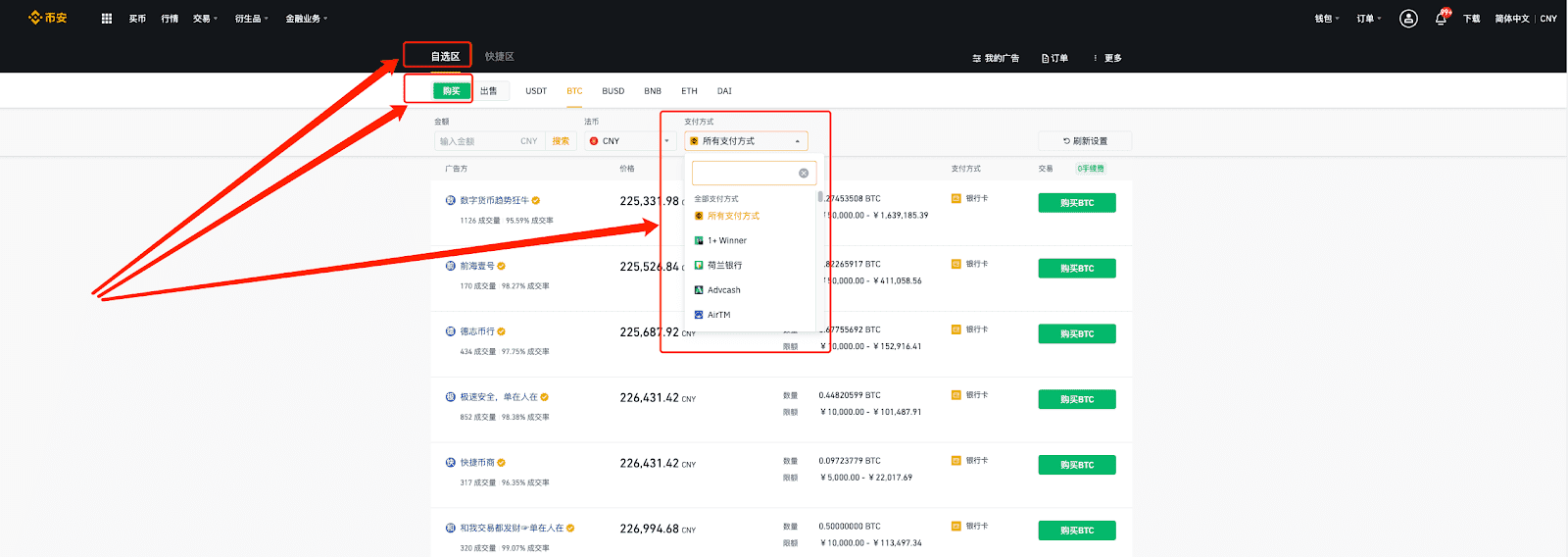The width and height of the screenshot is (1568, 557).
Task: Select the USDT coin tab
Action: point(536,91)
